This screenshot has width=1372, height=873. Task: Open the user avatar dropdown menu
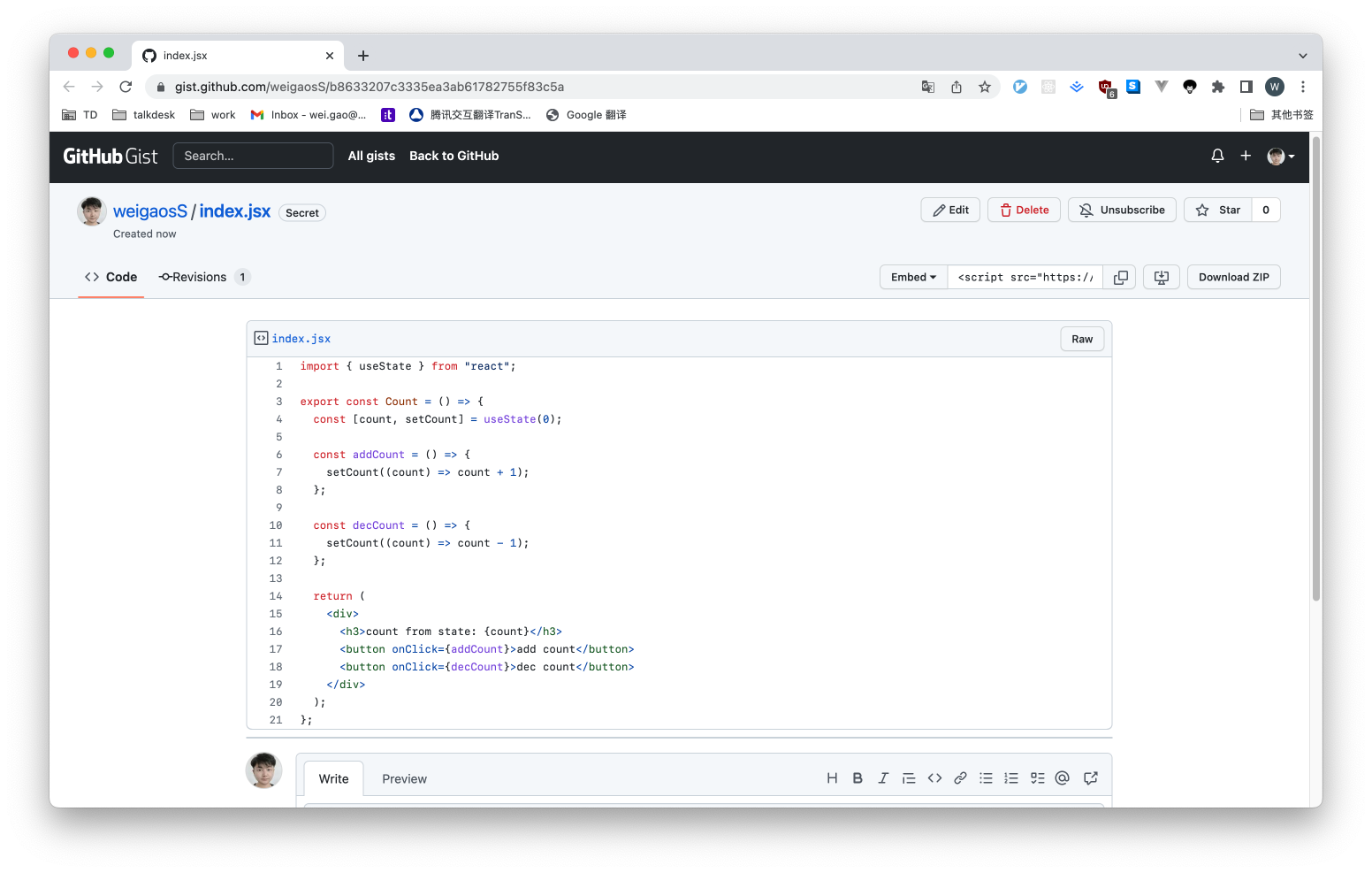pos(1280,156)
